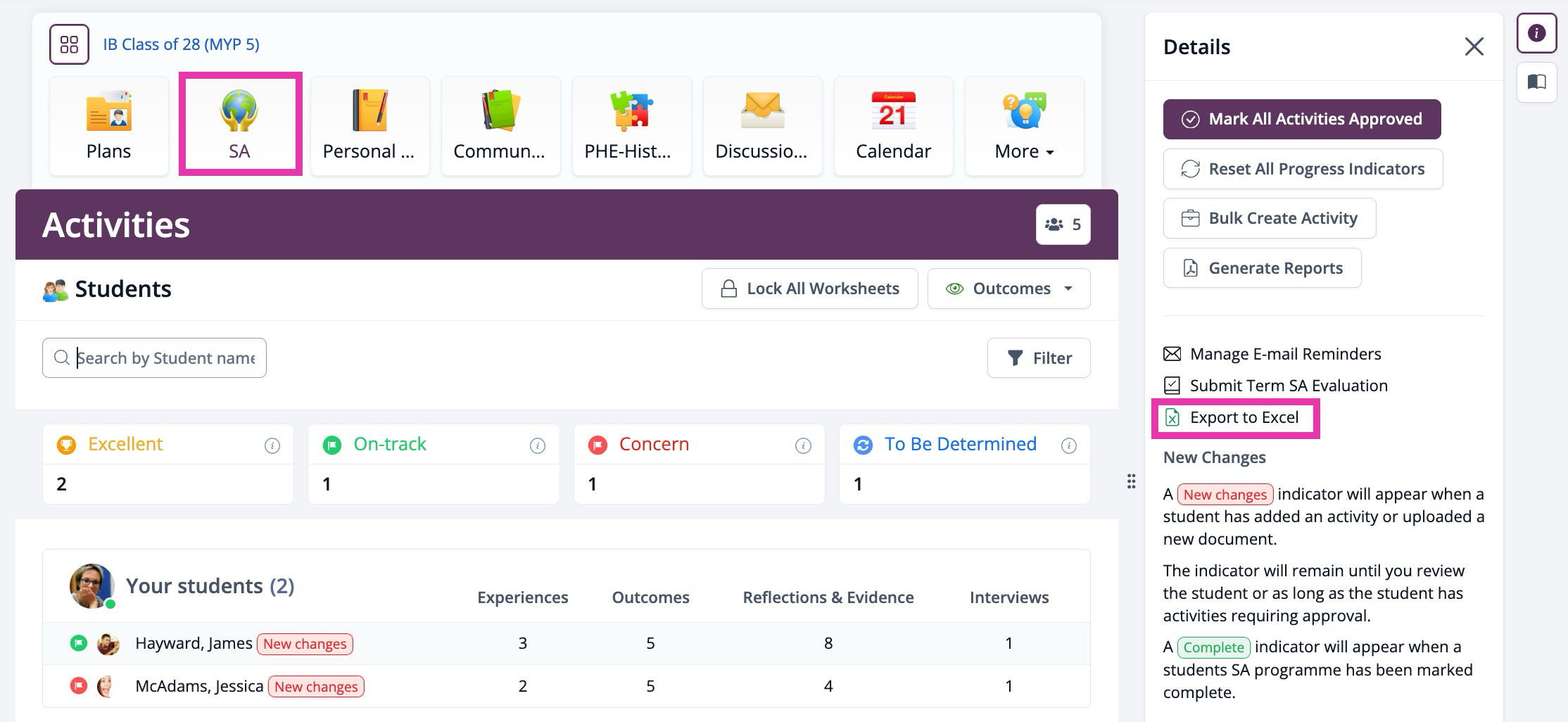This screenshot has height=722, width=1568.
Task: Toggle the Details info panel icon
Action: coord(1536,33)
